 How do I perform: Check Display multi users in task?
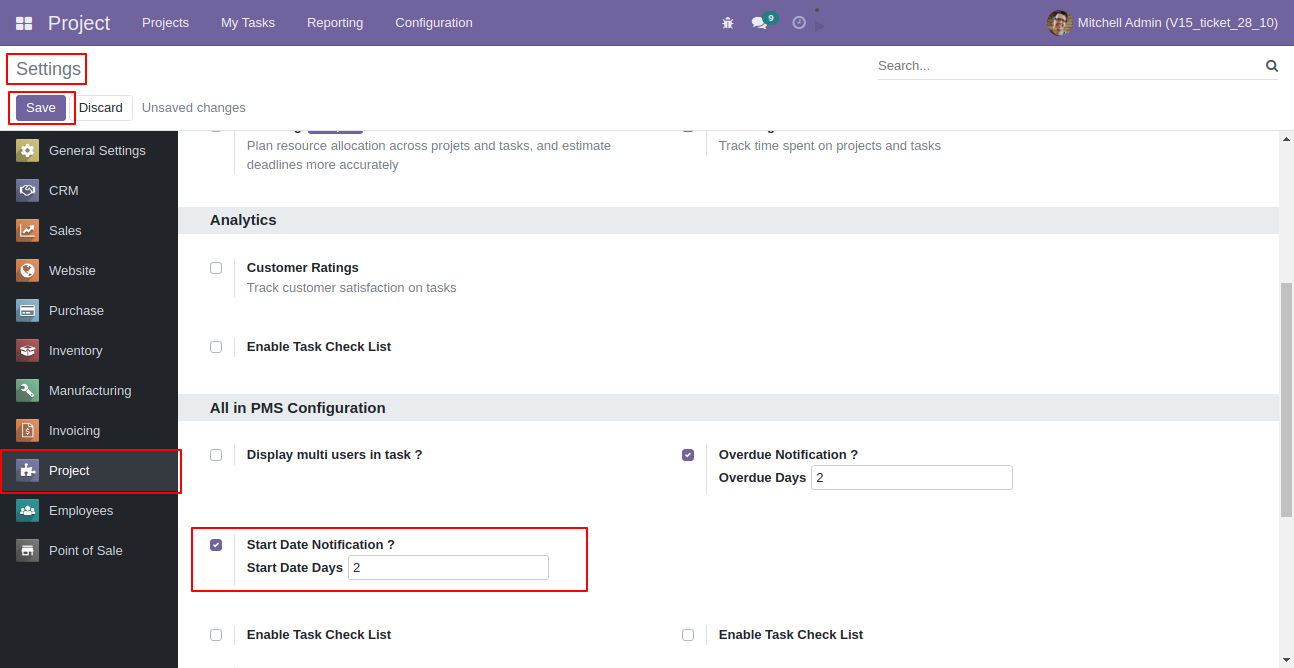tap(216, 455)
